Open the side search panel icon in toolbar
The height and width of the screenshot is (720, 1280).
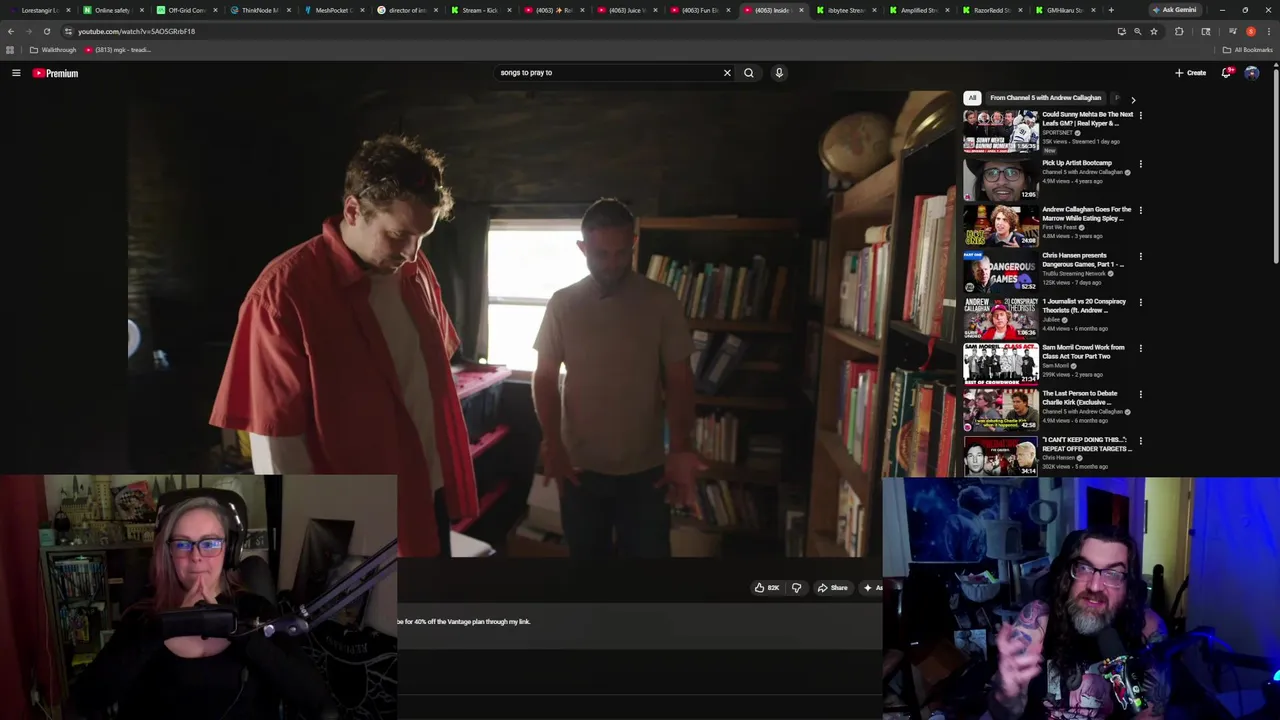1205,31
